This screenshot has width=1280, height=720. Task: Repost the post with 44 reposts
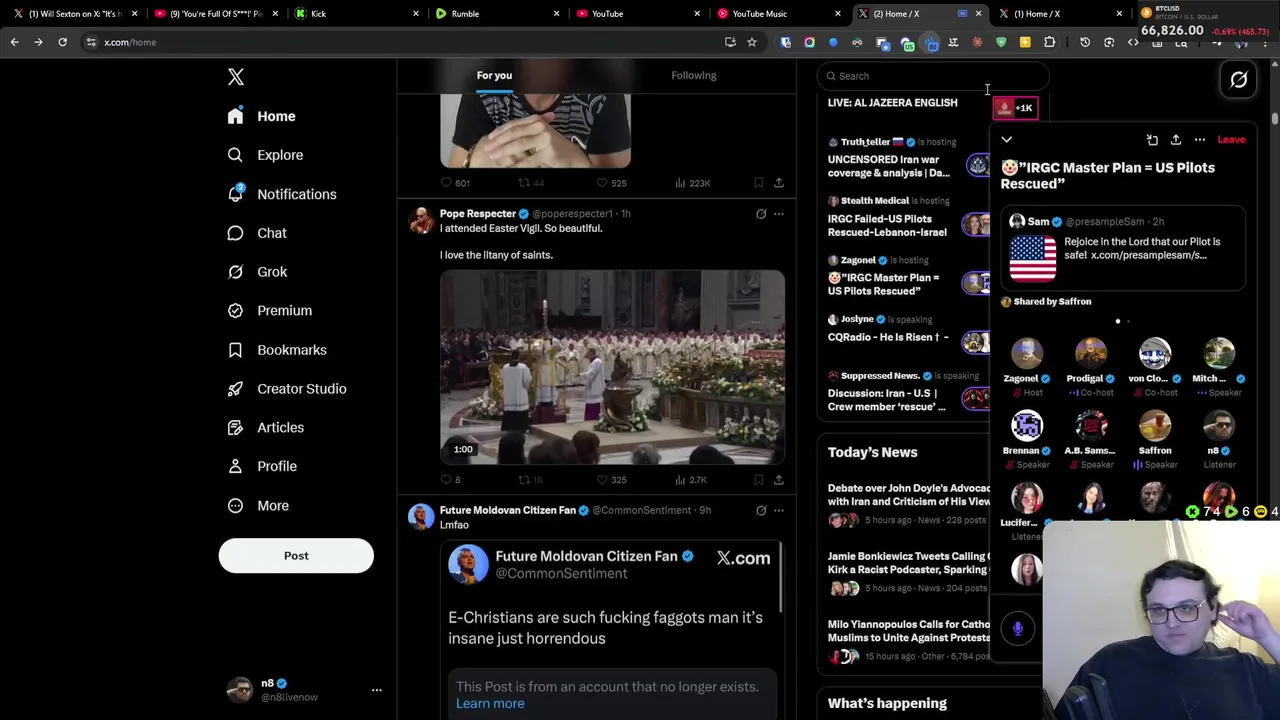pyautogui.click(x=531, y=183)
